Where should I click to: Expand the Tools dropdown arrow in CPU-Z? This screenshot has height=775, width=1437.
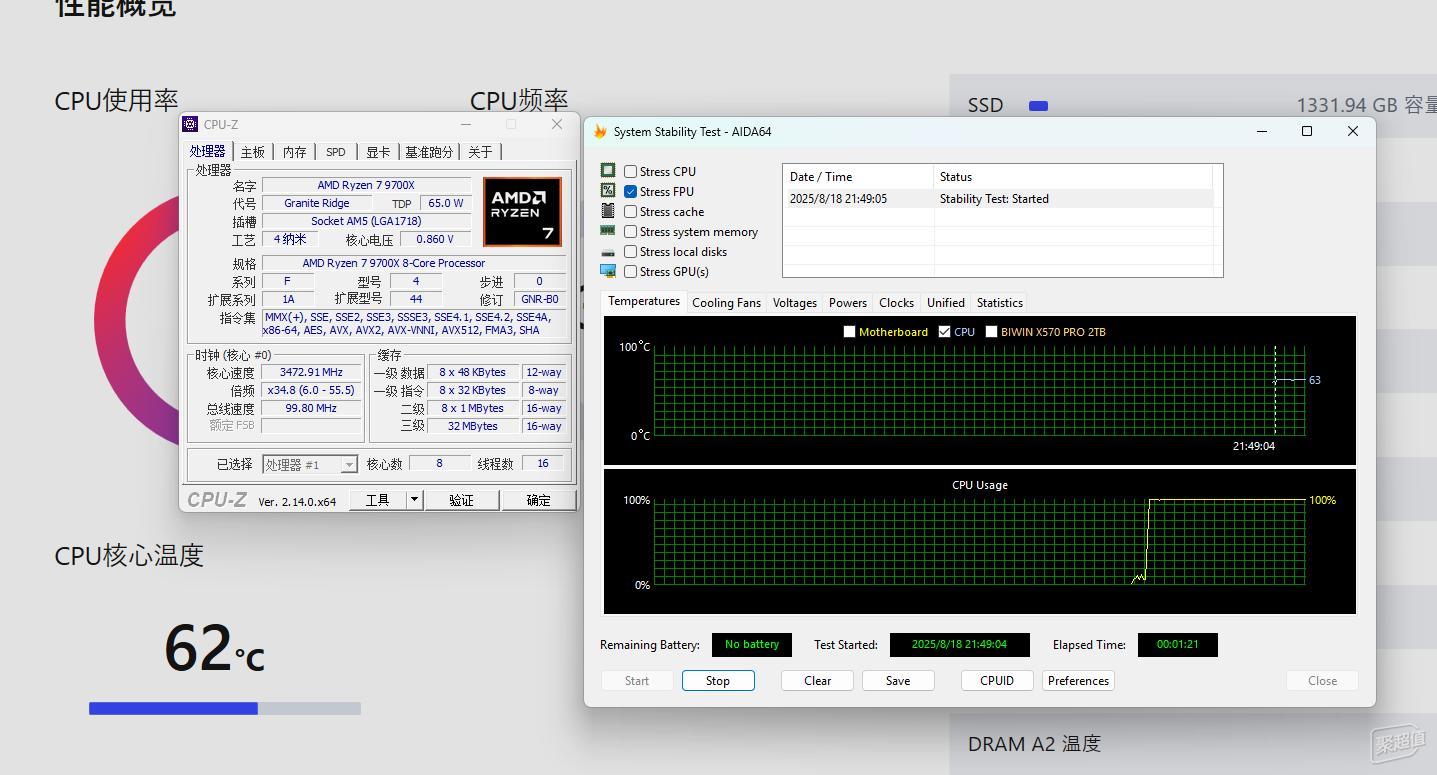[414, 500]
